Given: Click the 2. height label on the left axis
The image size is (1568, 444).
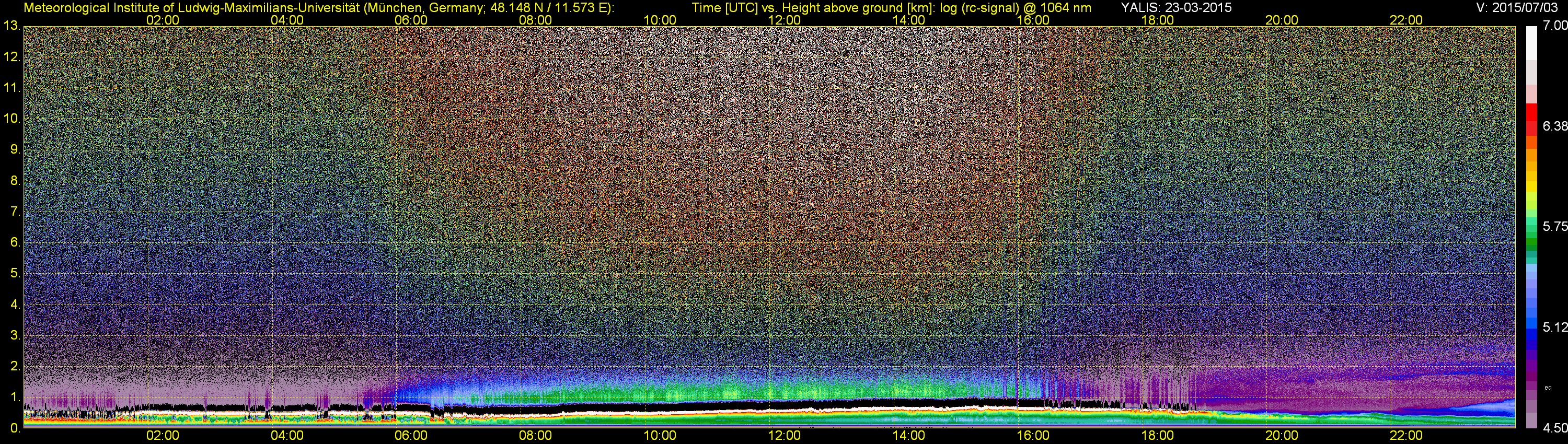Looking at the screenshot, I should 15,366.
